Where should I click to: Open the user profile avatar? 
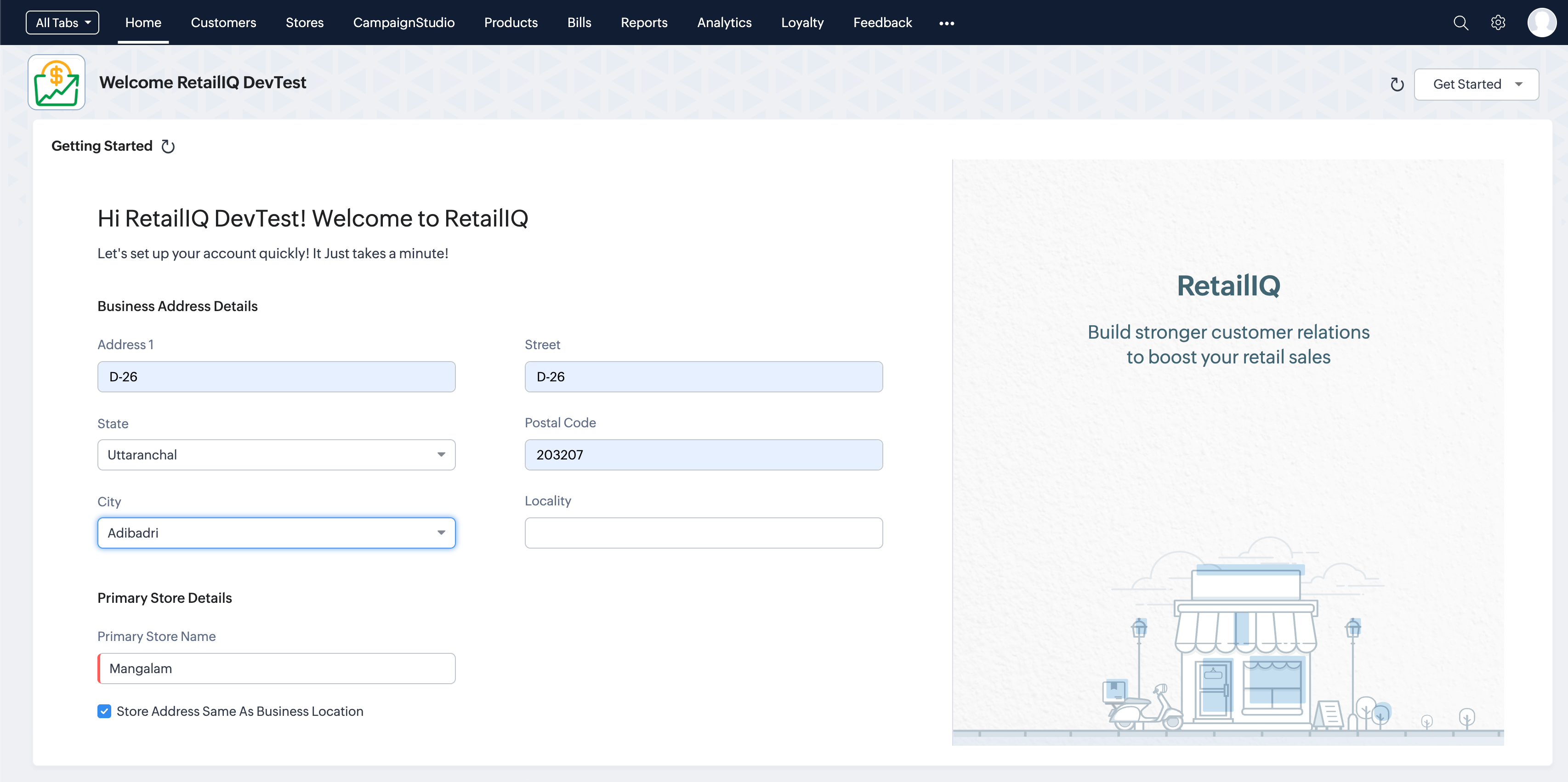tap(1541, 23)
